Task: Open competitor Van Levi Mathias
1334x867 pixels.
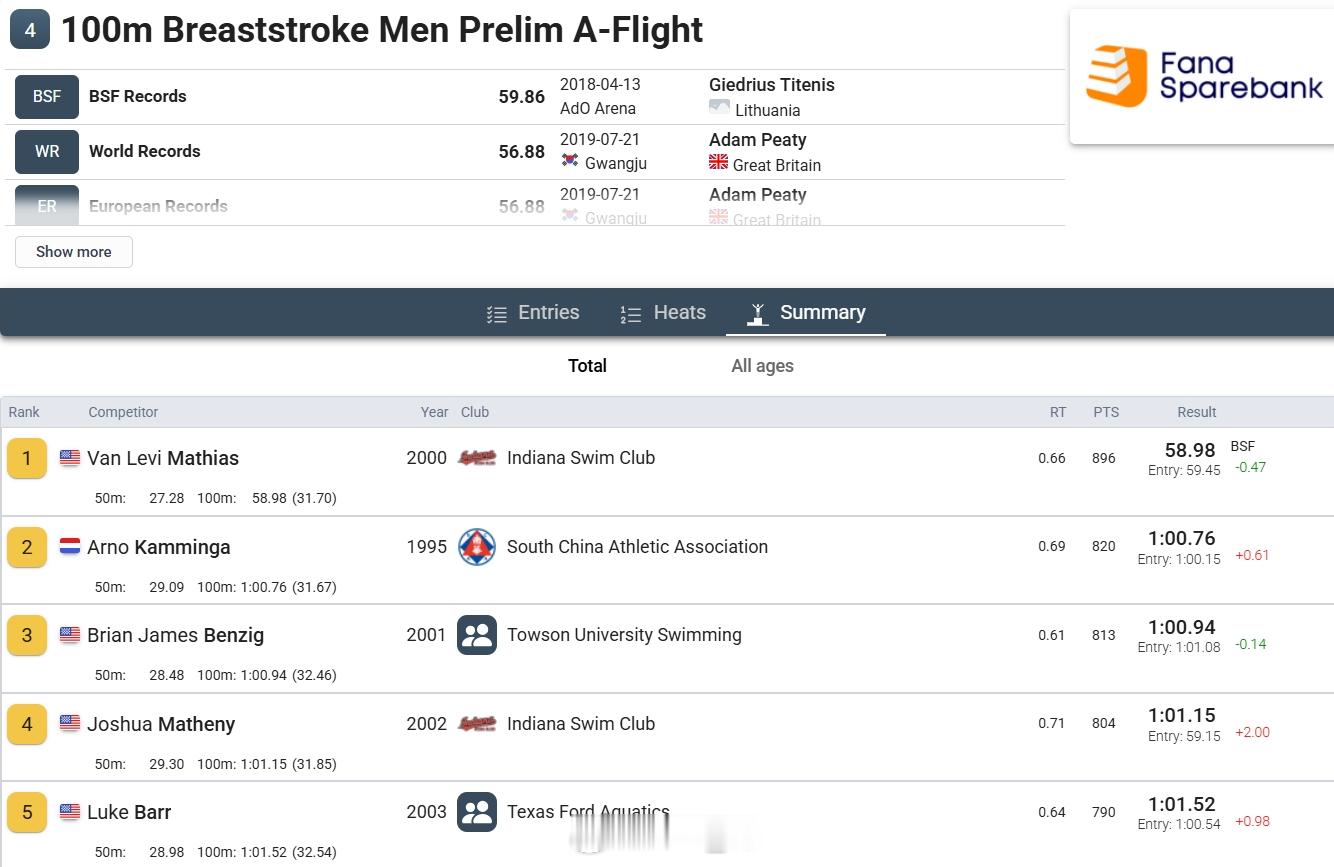Action: tap(163, 458)
